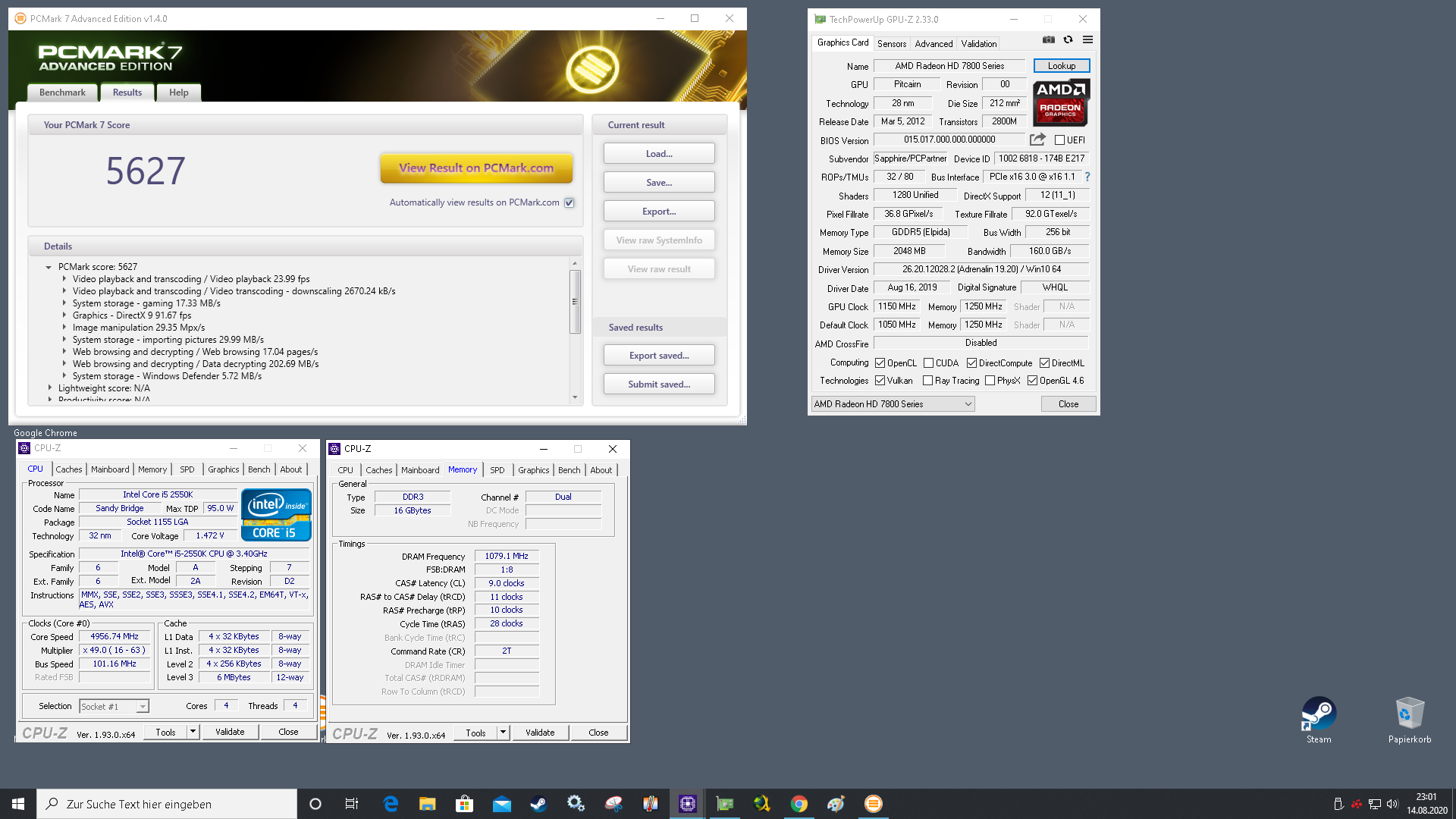The width and height of the screenshot is (1456, 819).
Task: Open Task View from the taskbar
Action: (352, 804)
